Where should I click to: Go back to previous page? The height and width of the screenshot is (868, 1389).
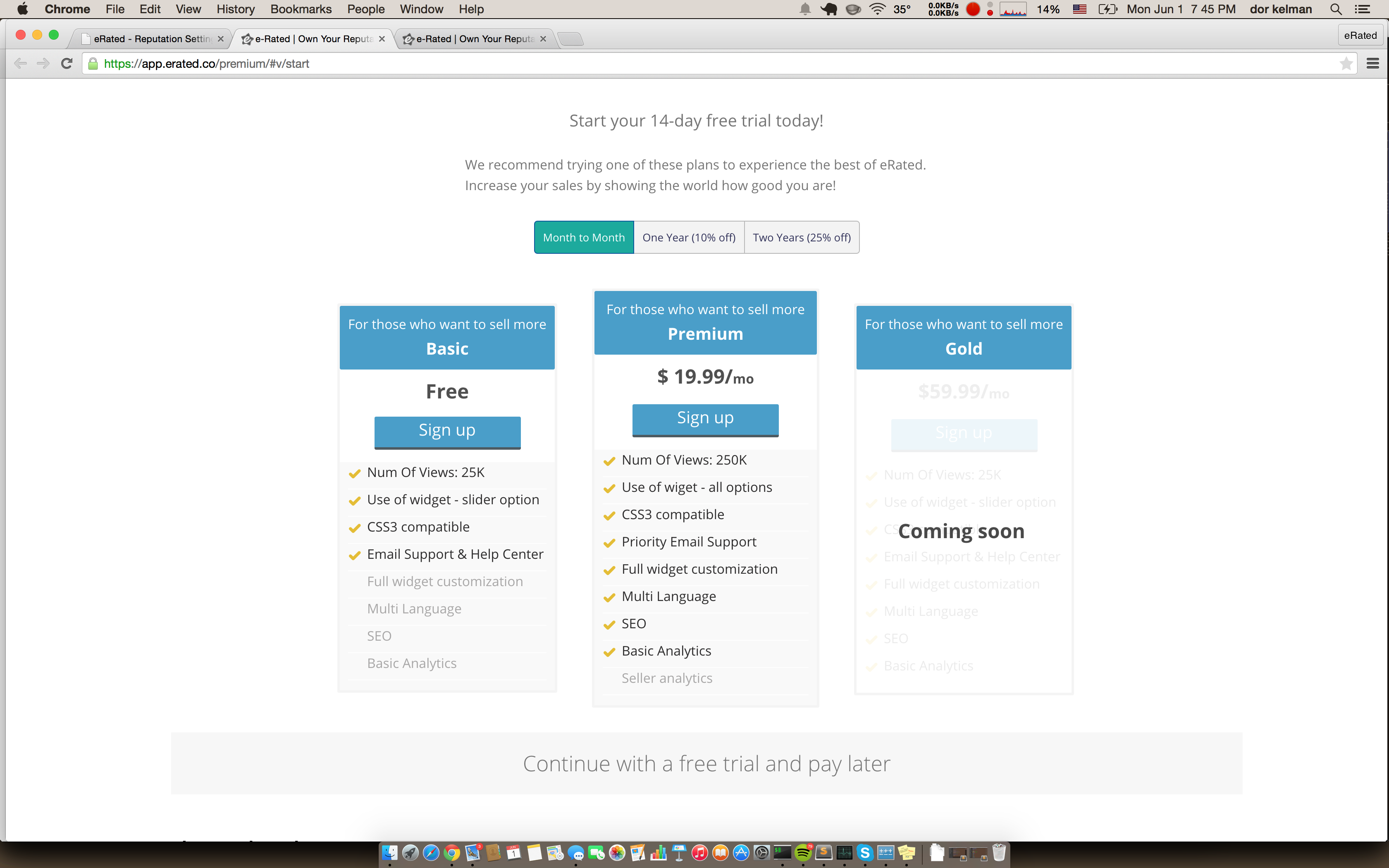[x=21, y=63]
